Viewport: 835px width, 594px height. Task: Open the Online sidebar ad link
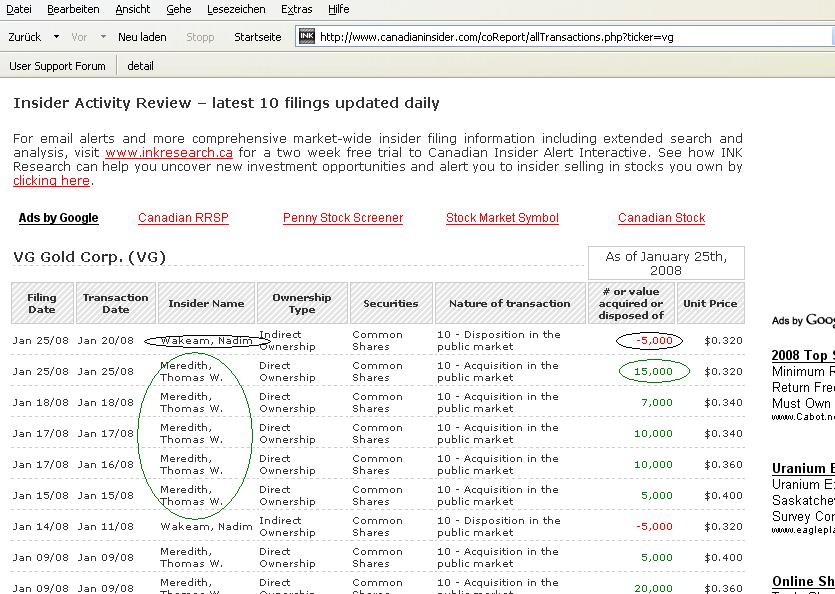(x=803, y=581)
